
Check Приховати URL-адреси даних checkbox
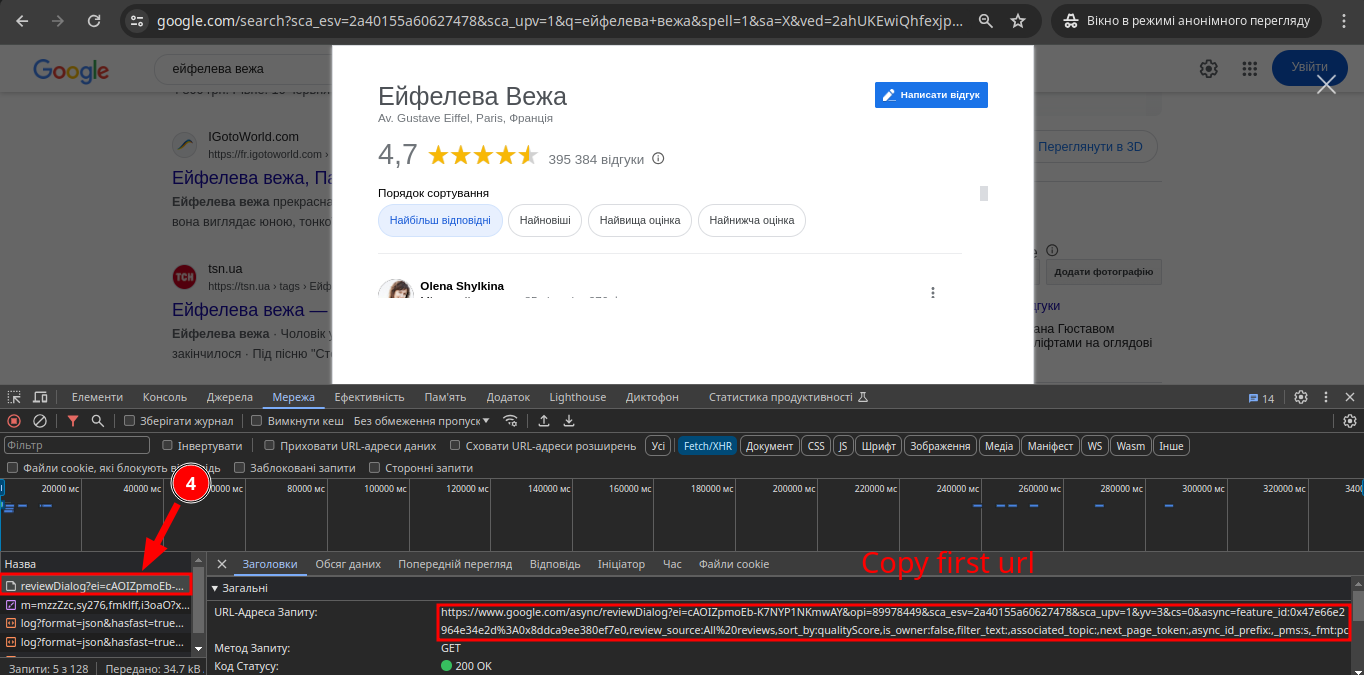270,445
